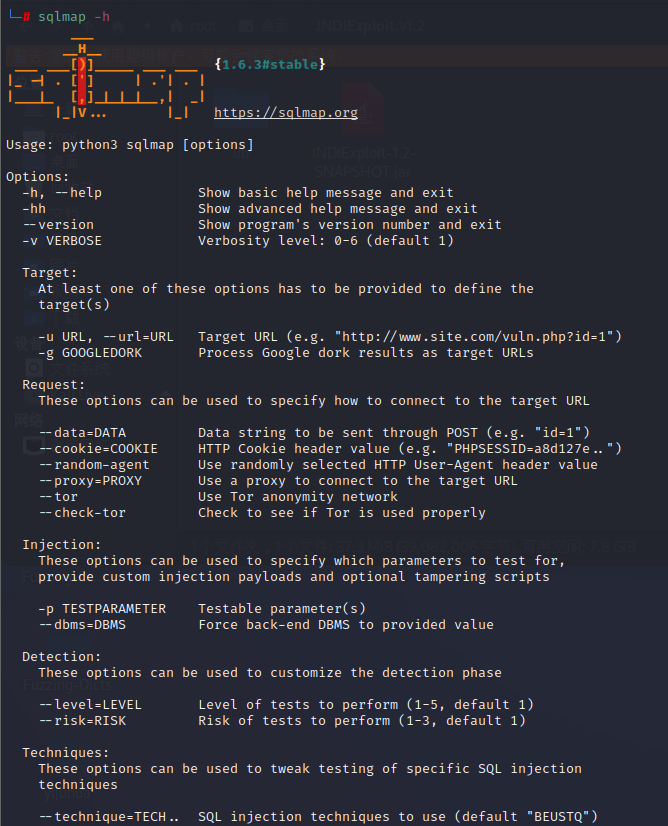Click the 1.6.3#stable version string

270,64
